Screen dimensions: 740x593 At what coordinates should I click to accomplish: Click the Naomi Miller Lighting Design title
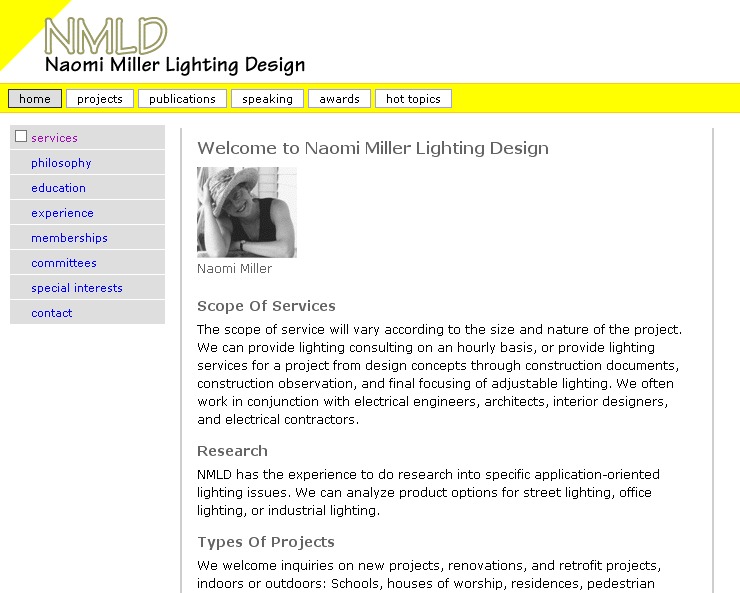coord(175,65)
